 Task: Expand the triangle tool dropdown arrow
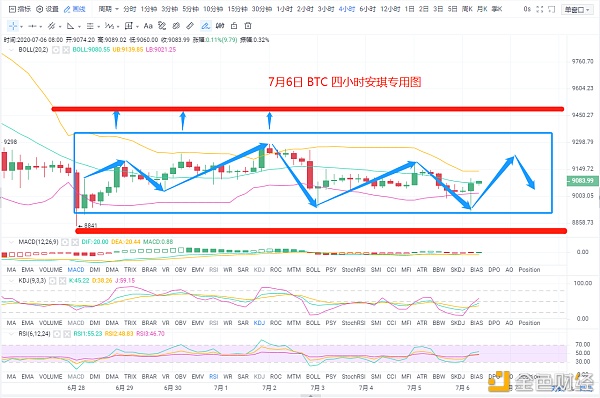pyautogui.click(x=79, y=27)
